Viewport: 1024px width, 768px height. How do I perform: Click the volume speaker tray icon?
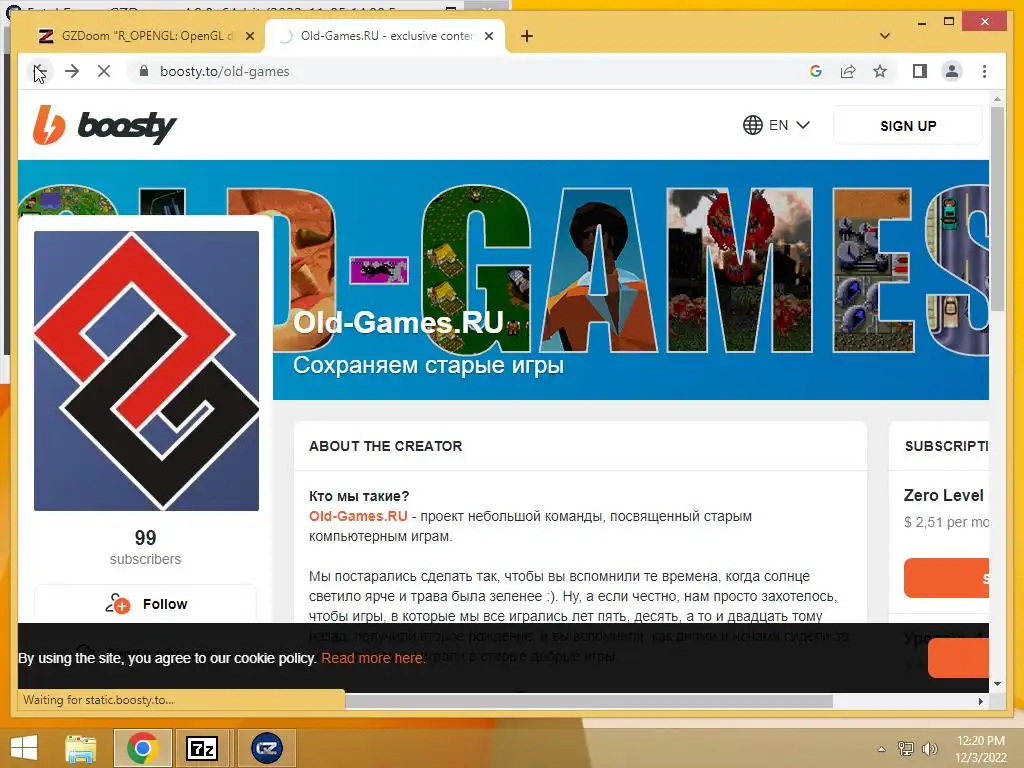click(929, 749)
